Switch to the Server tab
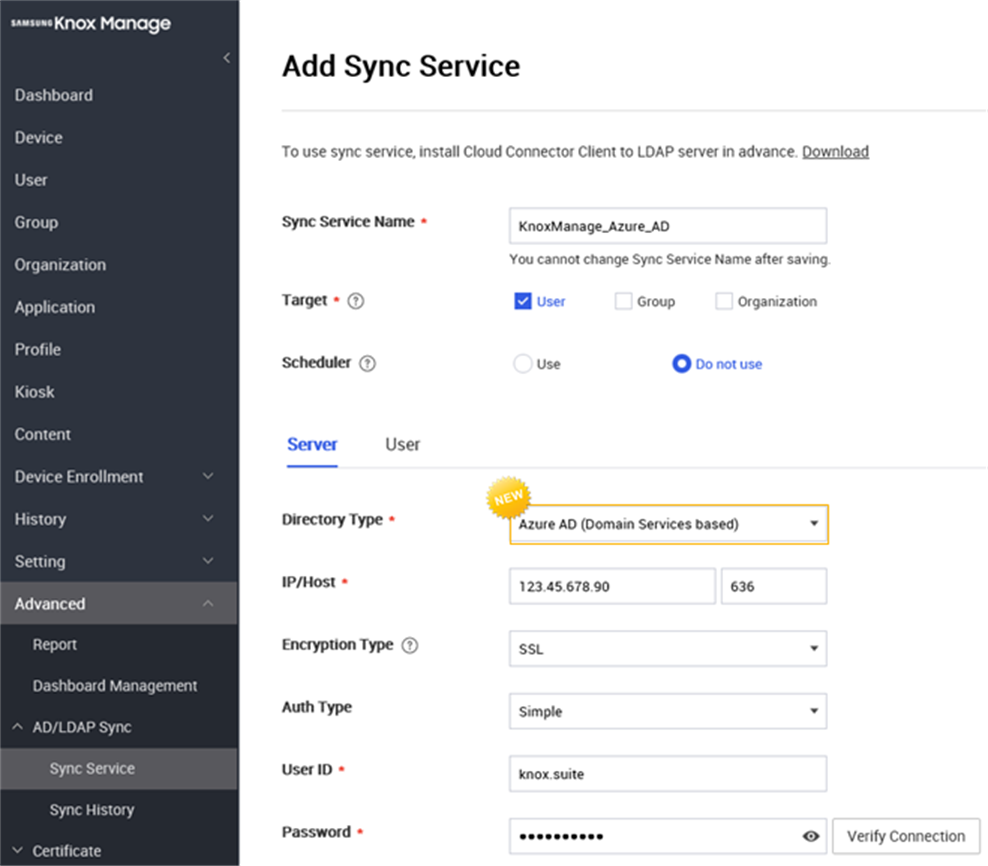The height and width of the screenshot is (866, 988). 312,445
